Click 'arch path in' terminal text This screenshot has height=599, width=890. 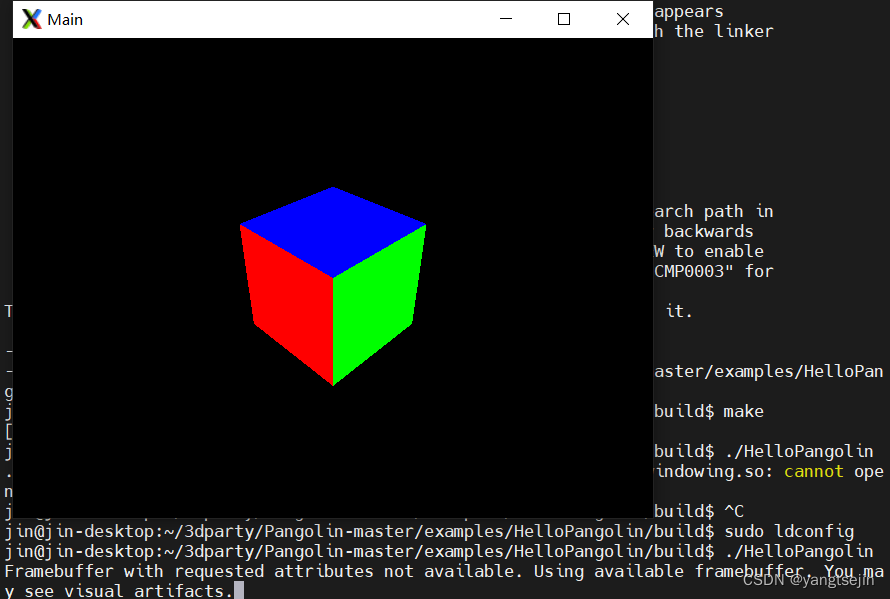click(714, 211)
